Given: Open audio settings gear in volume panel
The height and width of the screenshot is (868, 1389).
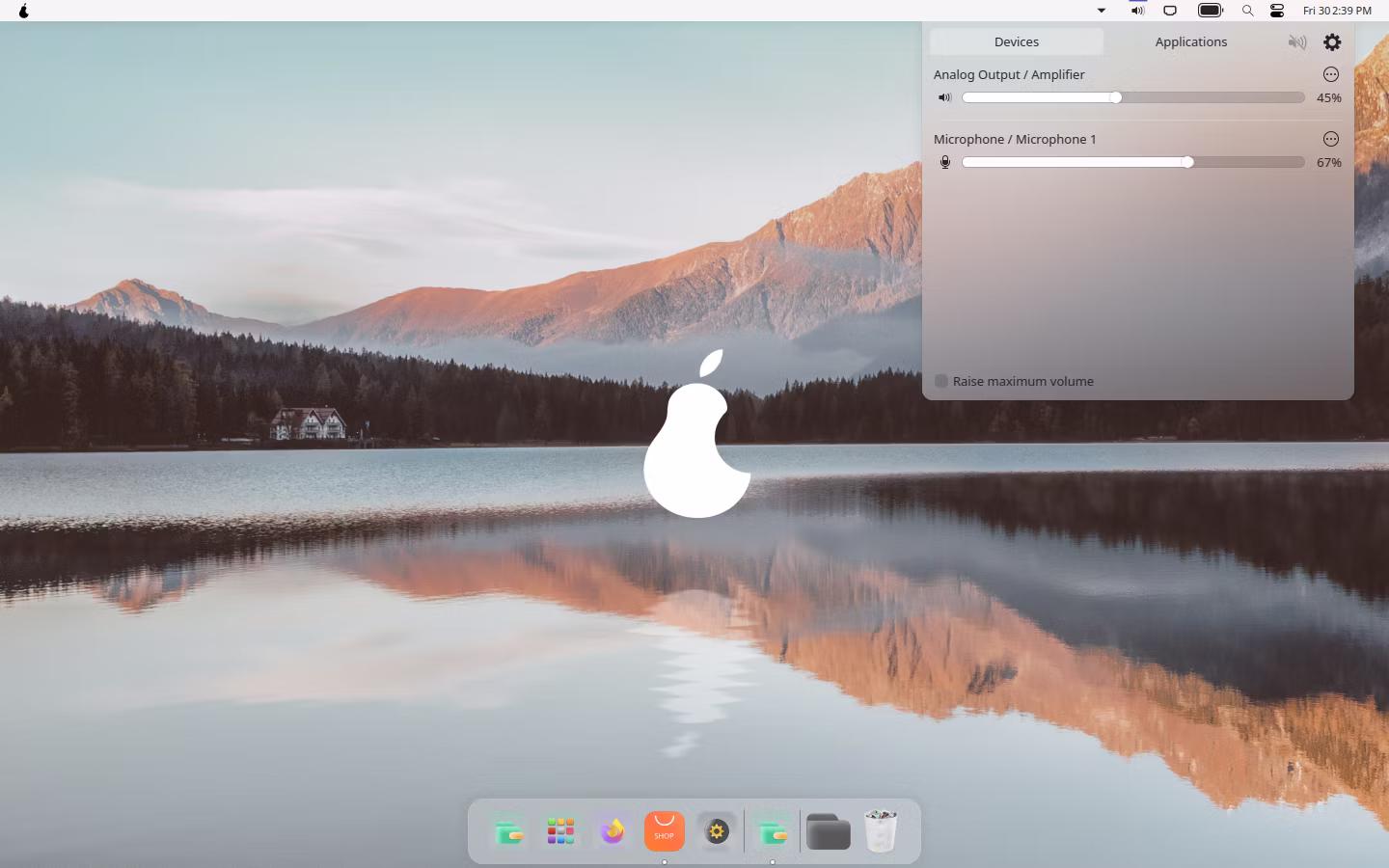Looking at the screenshot, I should coord(1332,42).
